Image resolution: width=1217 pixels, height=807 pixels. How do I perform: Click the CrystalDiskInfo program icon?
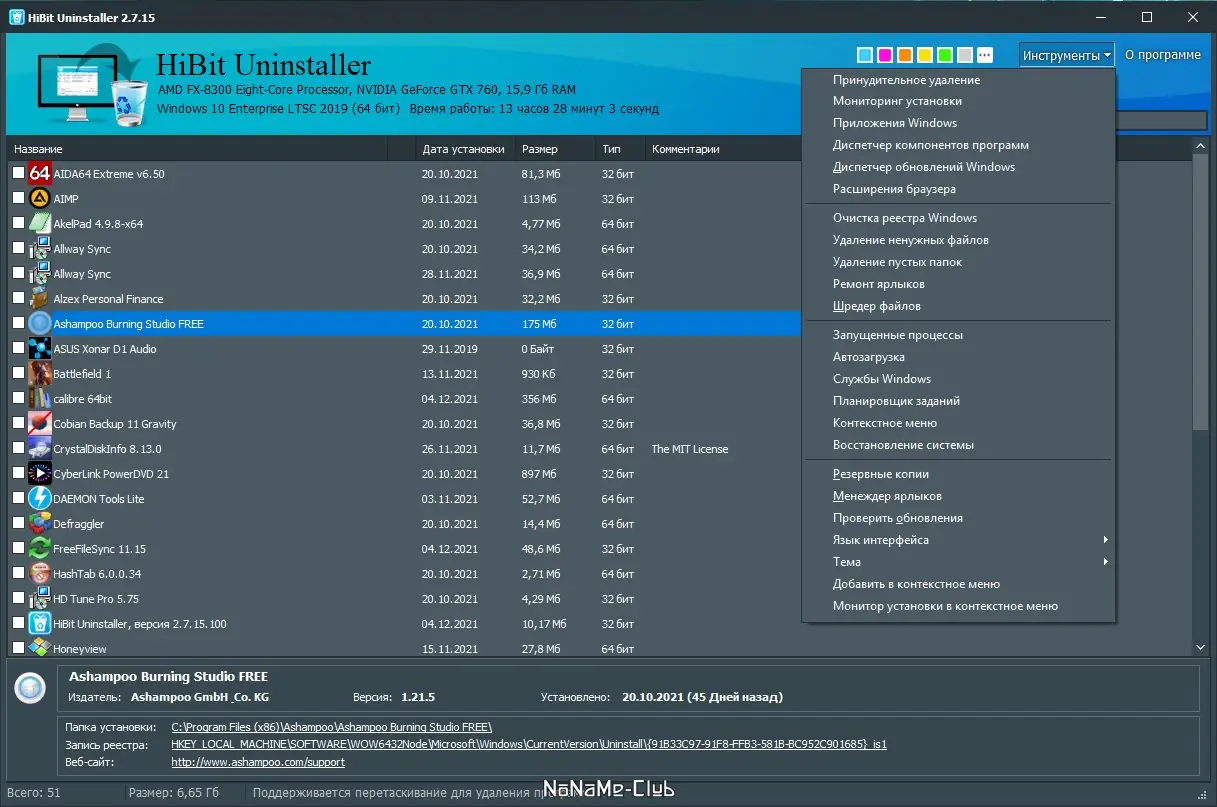click(40, 448)
